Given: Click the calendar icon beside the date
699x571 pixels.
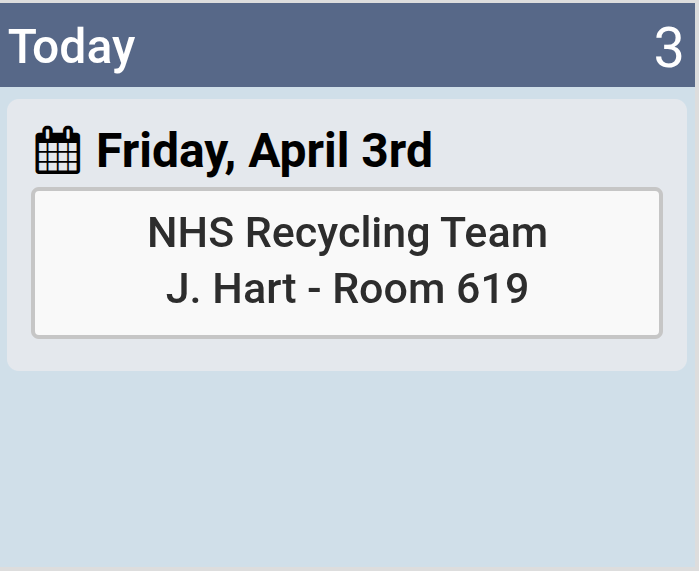Looking at the screenshot, I should pyautogui.click(x=57, y=151).
